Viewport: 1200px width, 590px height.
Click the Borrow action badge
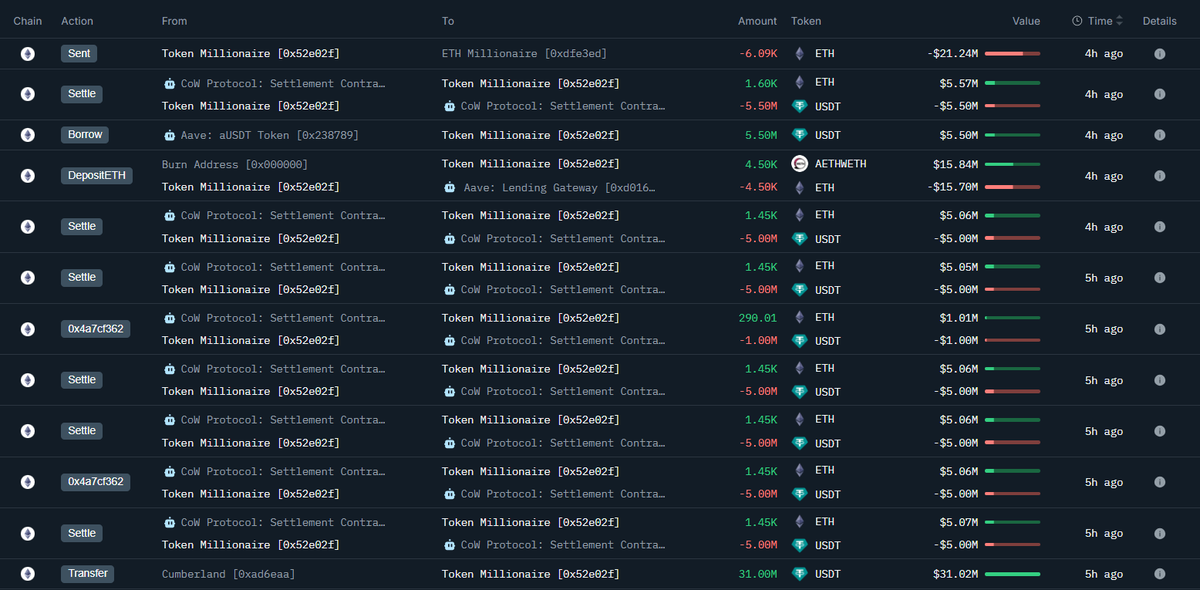[84, 135]
